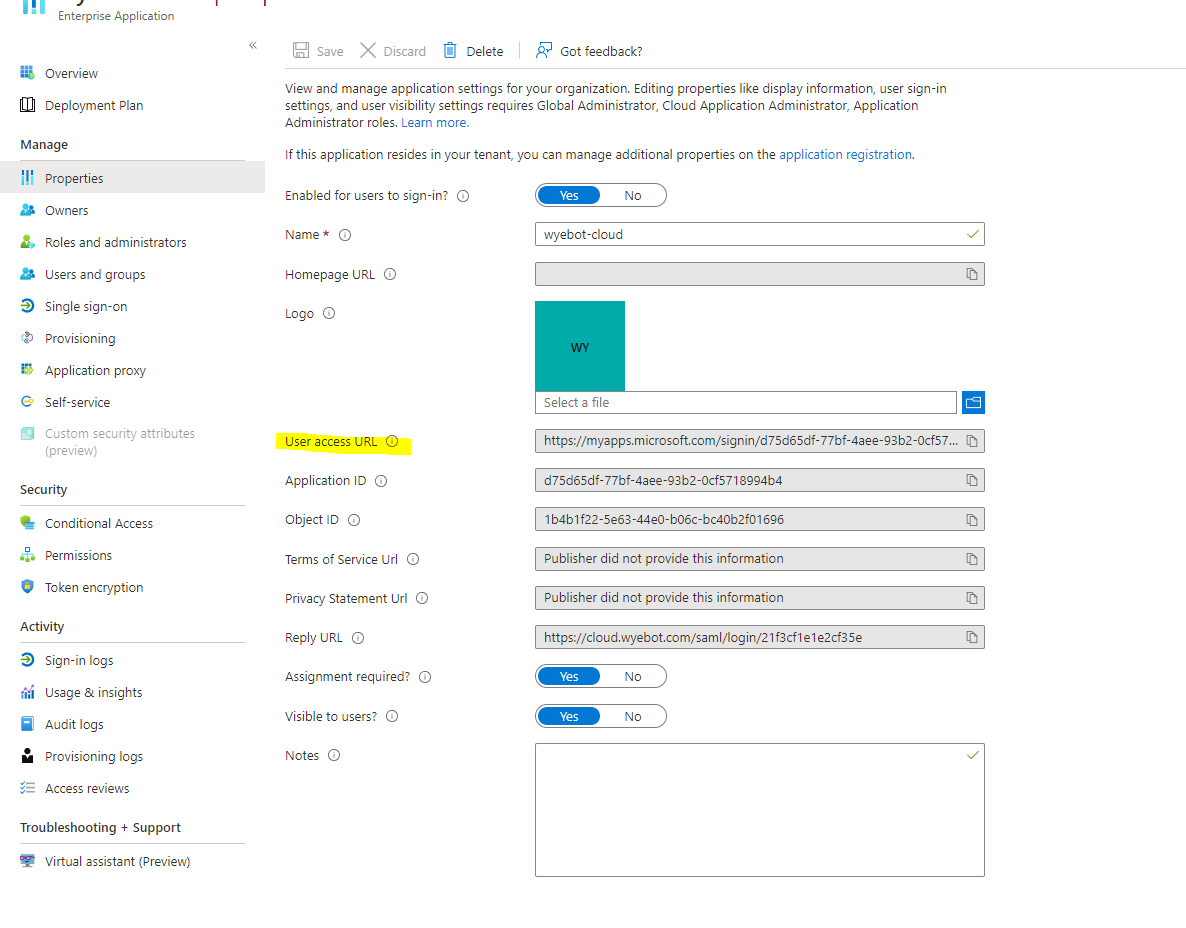Open Deployment Plan page
The width and height of the screenshot is (1186, 928).
(x=94, y=105)
